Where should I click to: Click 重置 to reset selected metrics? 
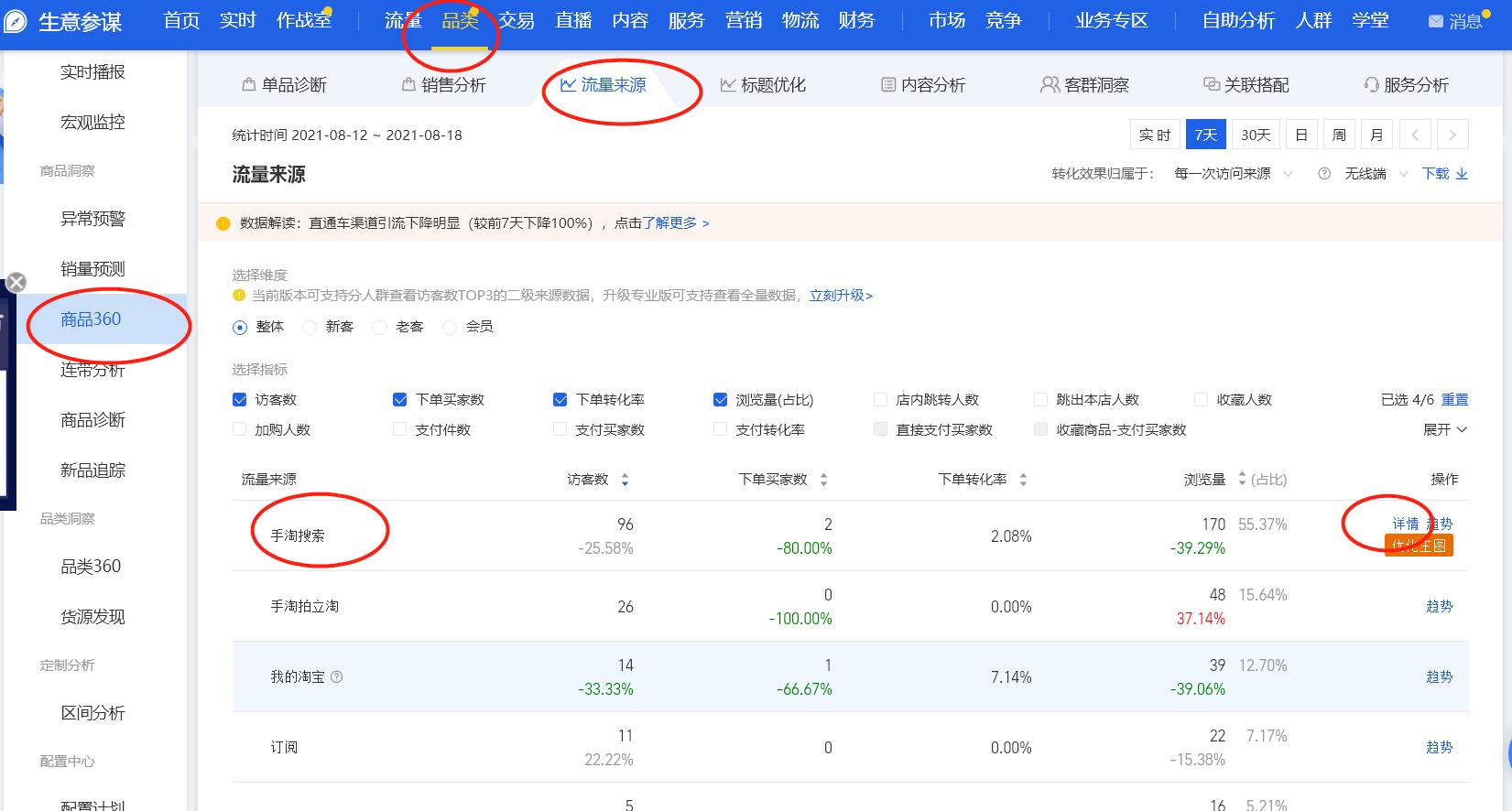[1455, 400]
